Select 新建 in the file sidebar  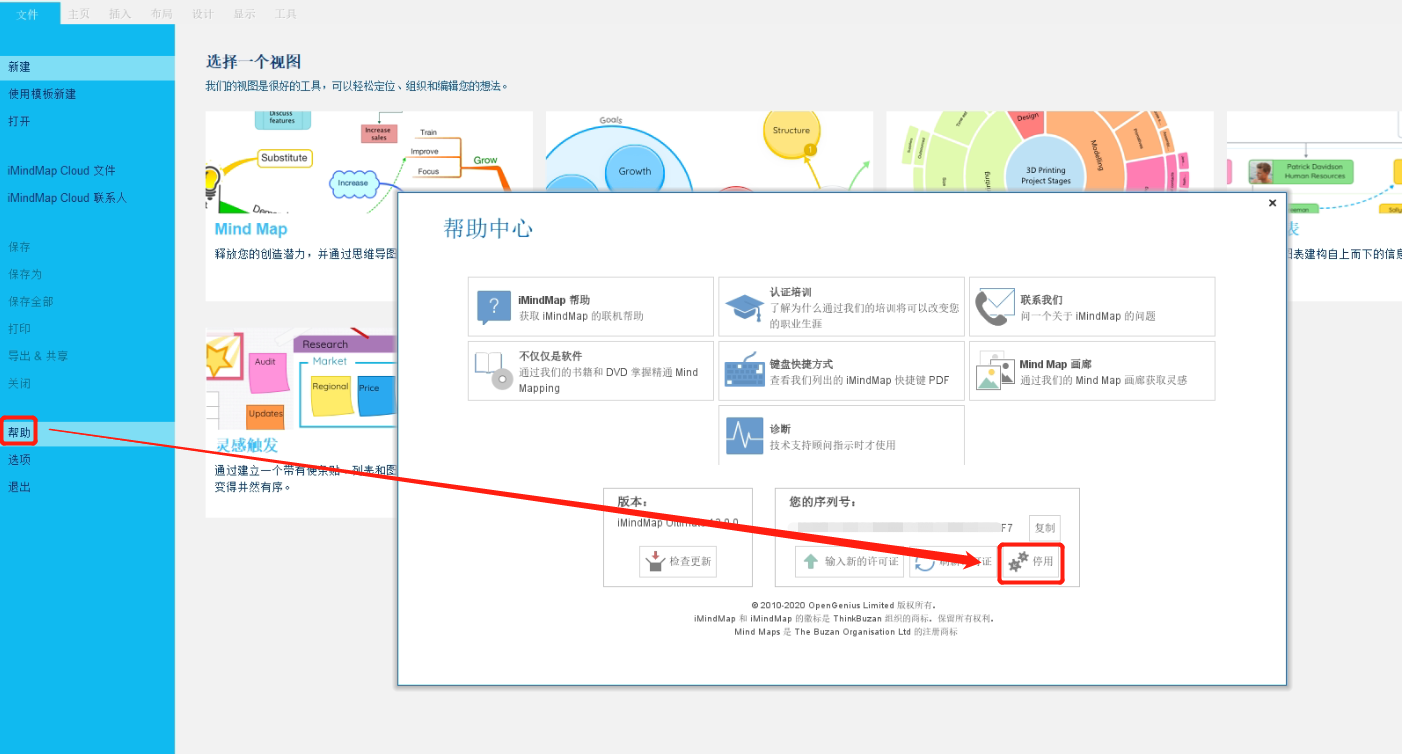pyautogui.click(x=20, y=67)
